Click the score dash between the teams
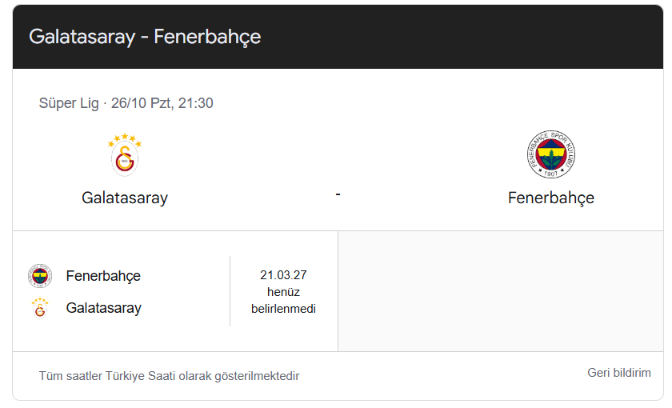Image resolution: width=672 pixels, height=408 pixels. [x=338, y=195]
